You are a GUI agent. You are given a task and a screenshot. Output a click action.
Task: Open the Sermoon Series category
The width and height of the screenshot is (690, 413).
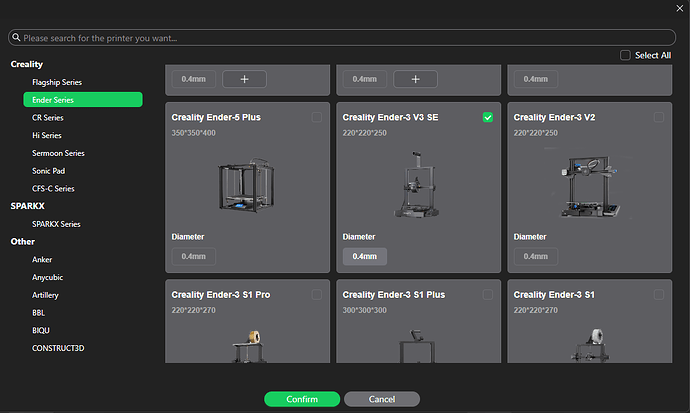coord(58,153)
